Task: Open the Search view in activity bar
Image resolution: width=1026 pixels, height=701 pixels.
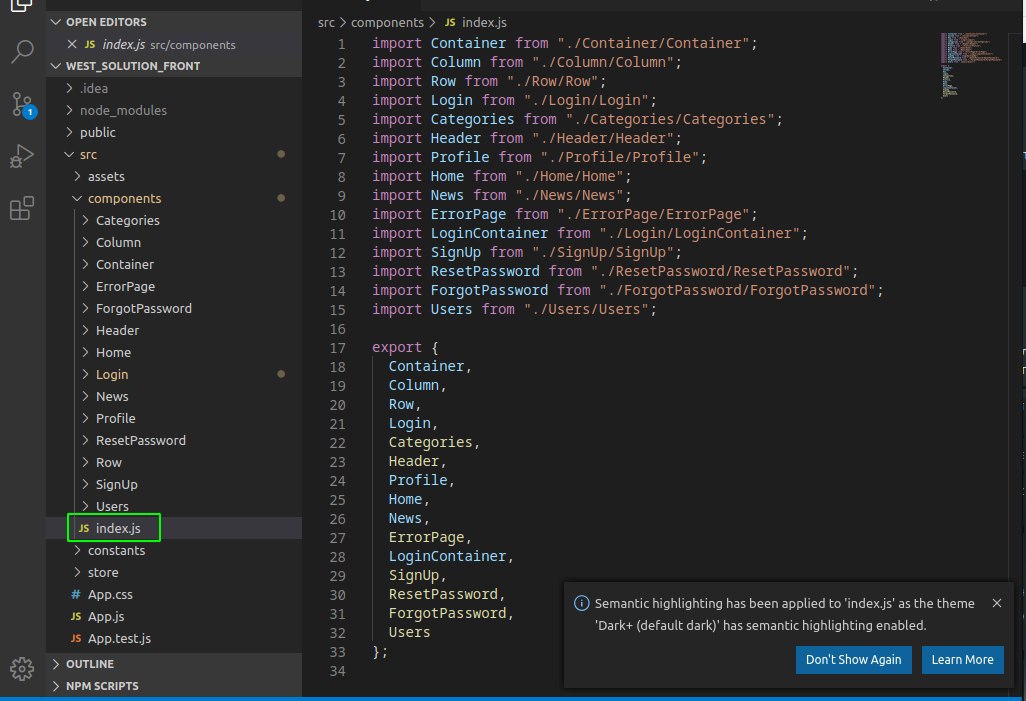Action: pos(22,51)
